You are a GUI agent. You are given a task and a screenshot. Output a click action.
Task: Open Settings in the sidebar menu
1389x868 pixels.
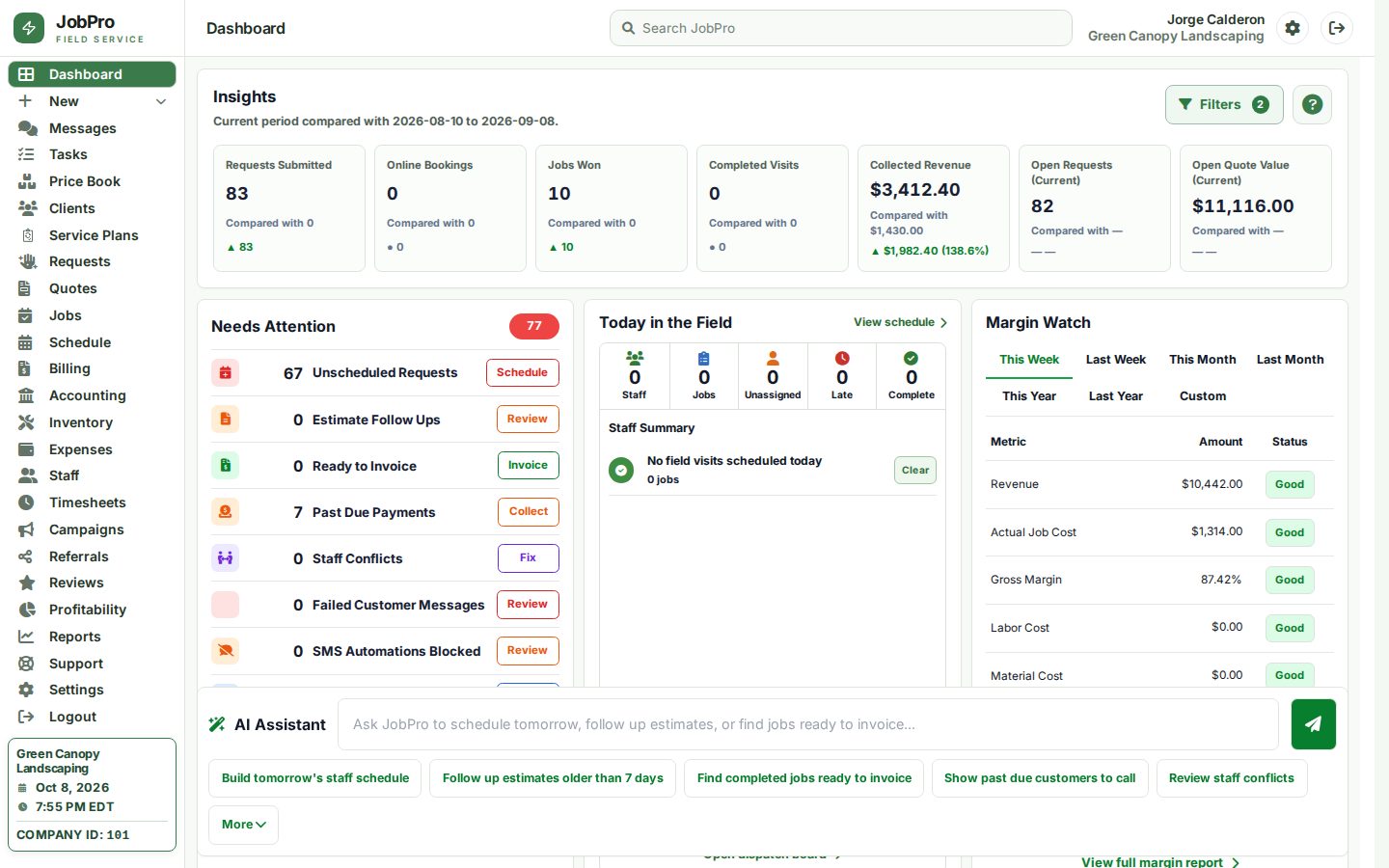pyautogui.click(x=92, y=690)
